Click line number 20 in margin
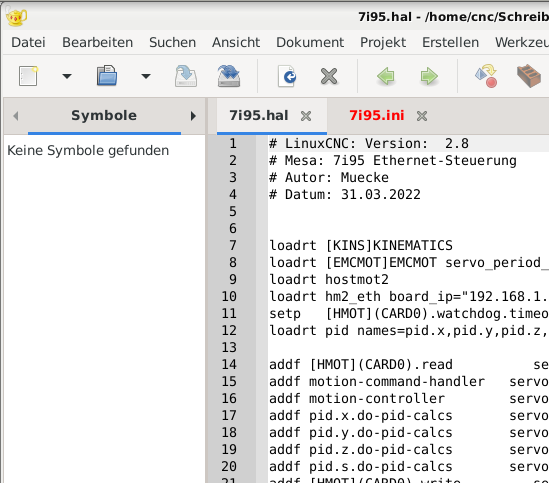The image size is (549, 483). click(x=229, y=467)
